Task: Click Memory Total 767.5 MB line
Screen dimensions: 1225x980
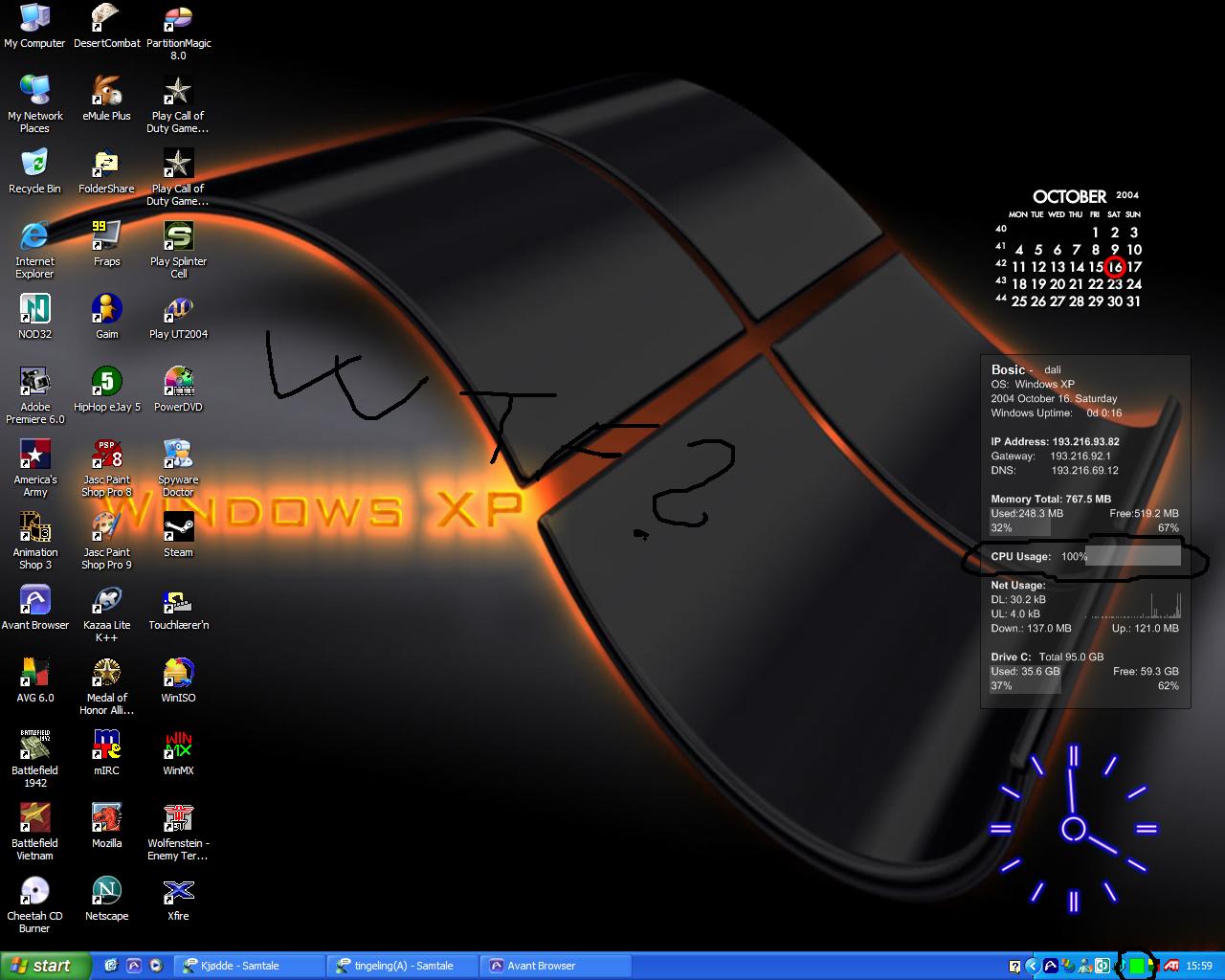Action: click(1051, 500)
